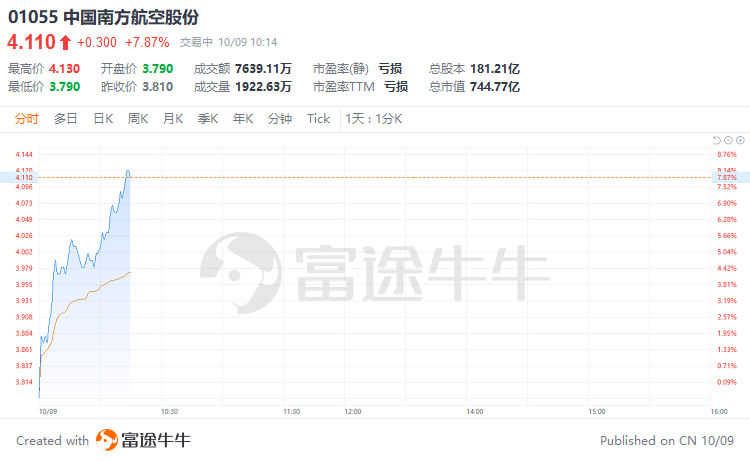The width and height of the screenshot is (750, 461).
Task: Switch to the 分钟 minute chart tab
Action: click(280, 119)
